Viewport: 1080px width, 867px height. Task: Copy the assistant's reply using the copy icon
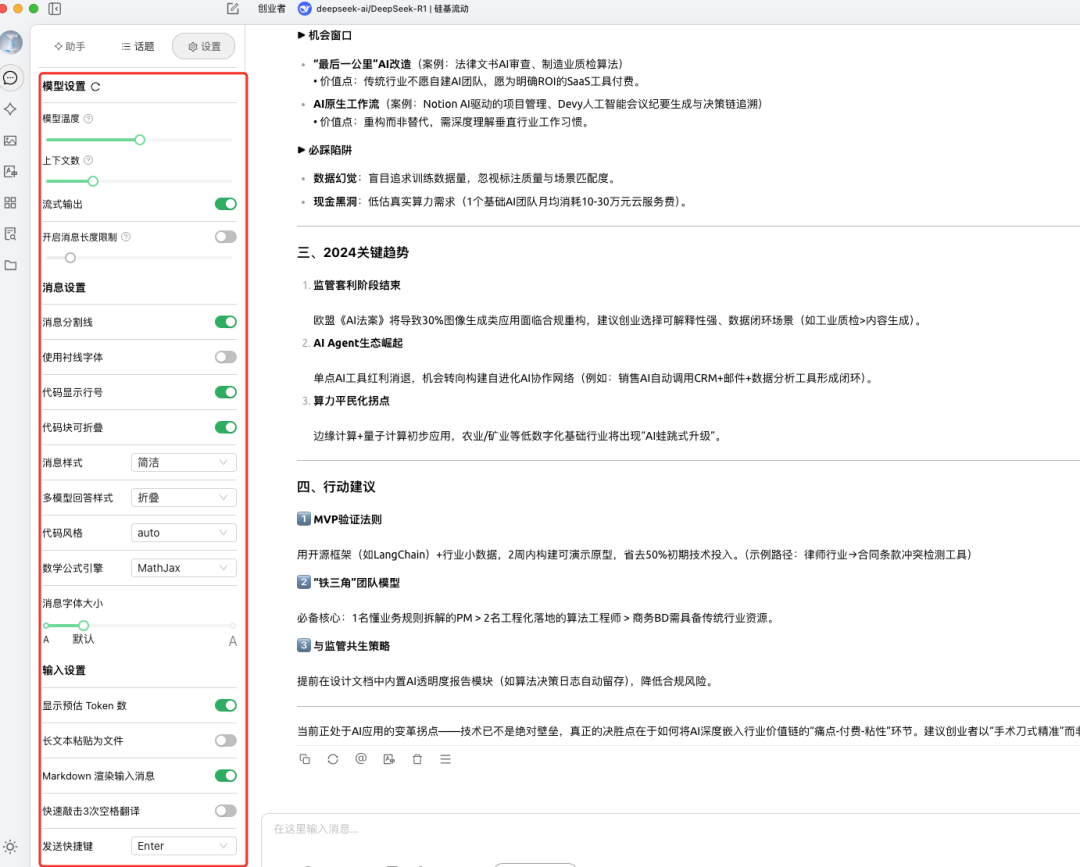click(x=305, y=759)
